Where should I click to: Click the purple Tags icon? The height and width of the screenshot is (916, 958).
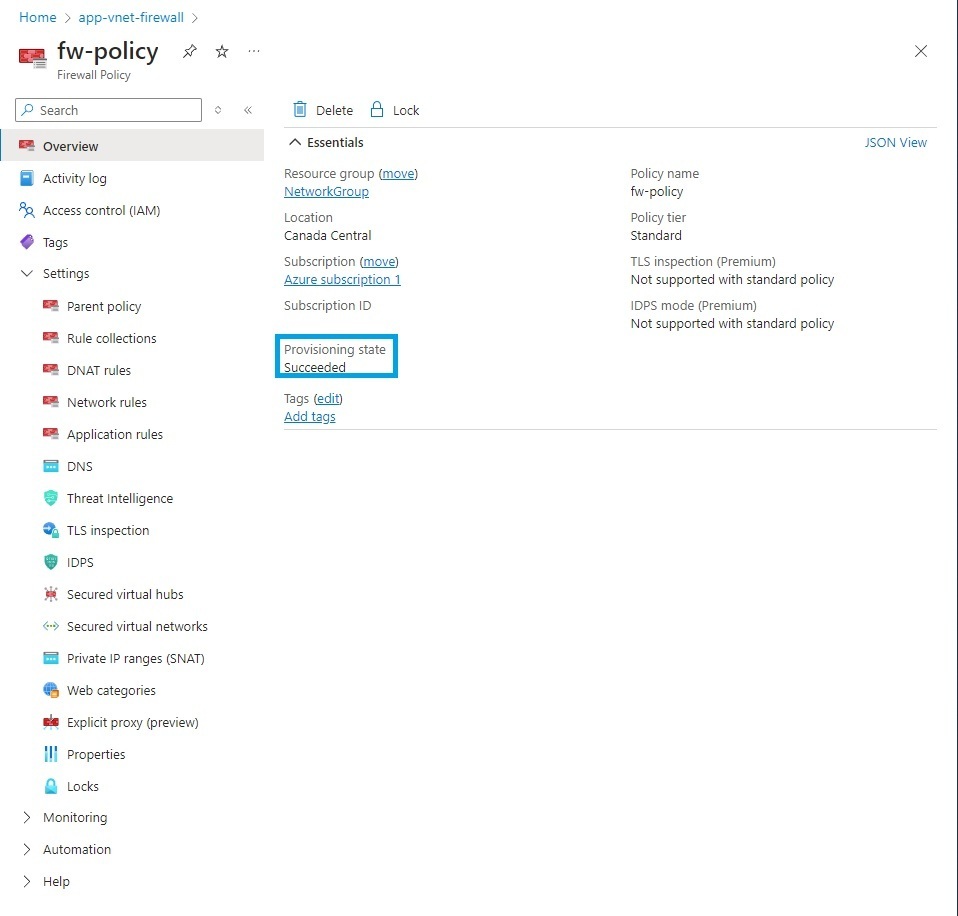[27, 242]
